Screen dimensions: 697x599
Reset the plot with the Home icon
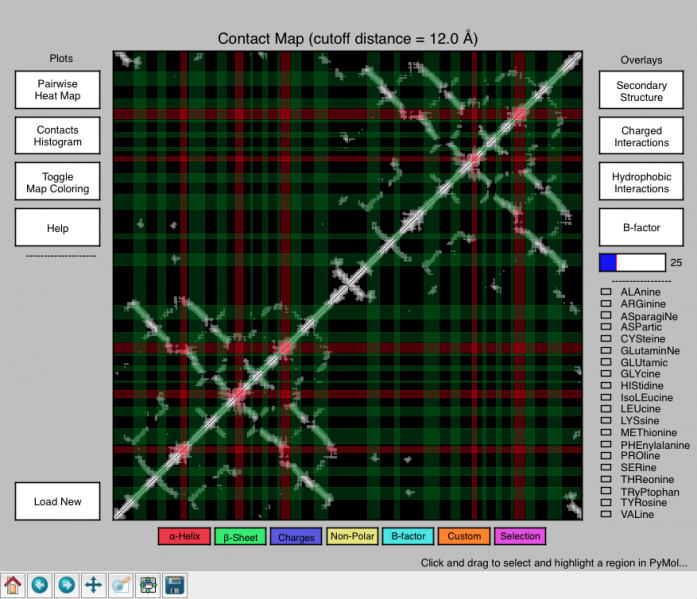(13, 584)
